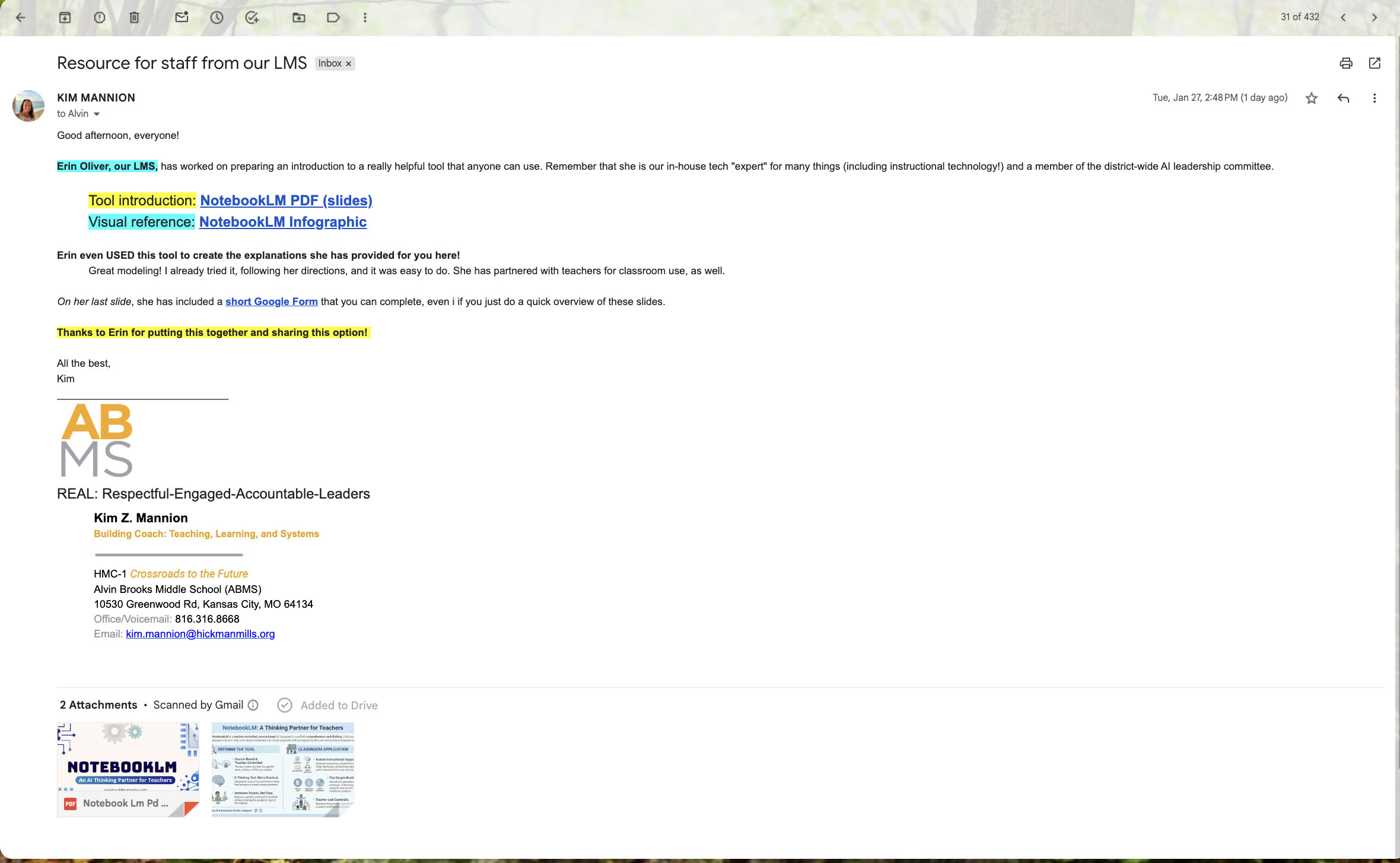Star this message from Kim Mannion
The height and width of the screenshot is (863, 1400).
coord(1312,99)
